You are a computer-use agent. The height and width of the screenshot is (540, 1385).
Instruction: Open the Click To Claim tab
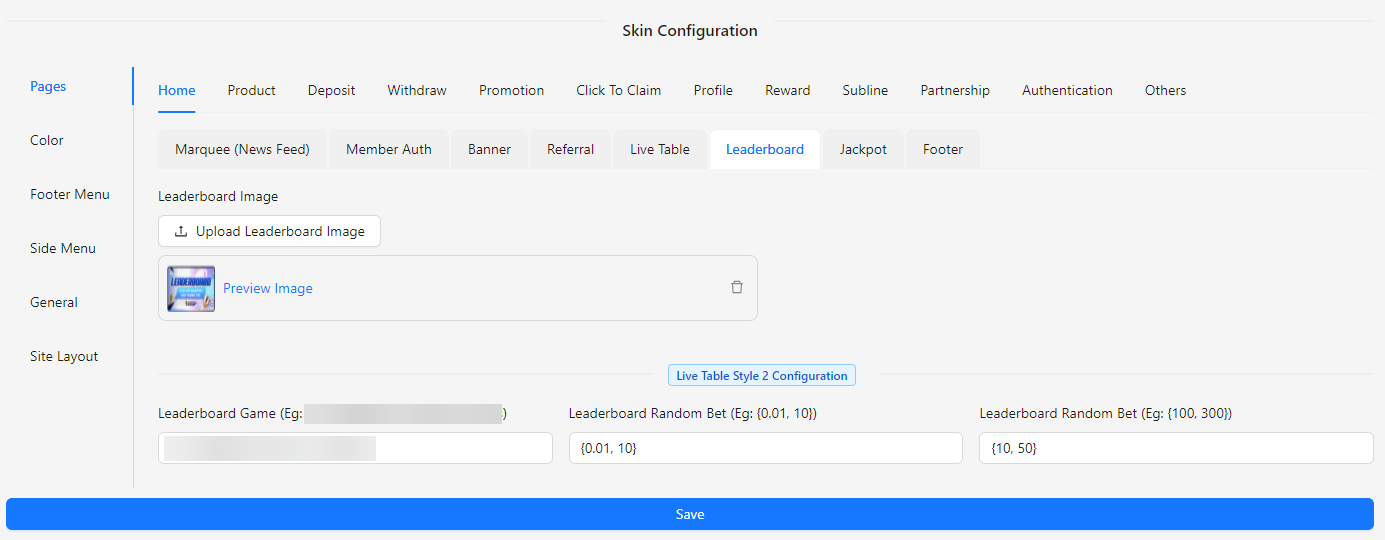618,90
